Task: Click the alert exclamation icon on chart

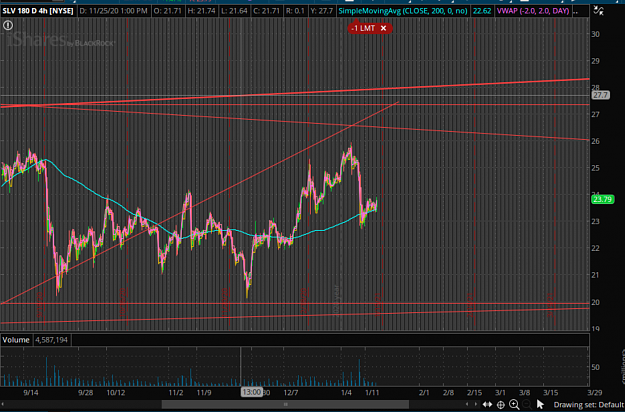Action: (8, 26)
